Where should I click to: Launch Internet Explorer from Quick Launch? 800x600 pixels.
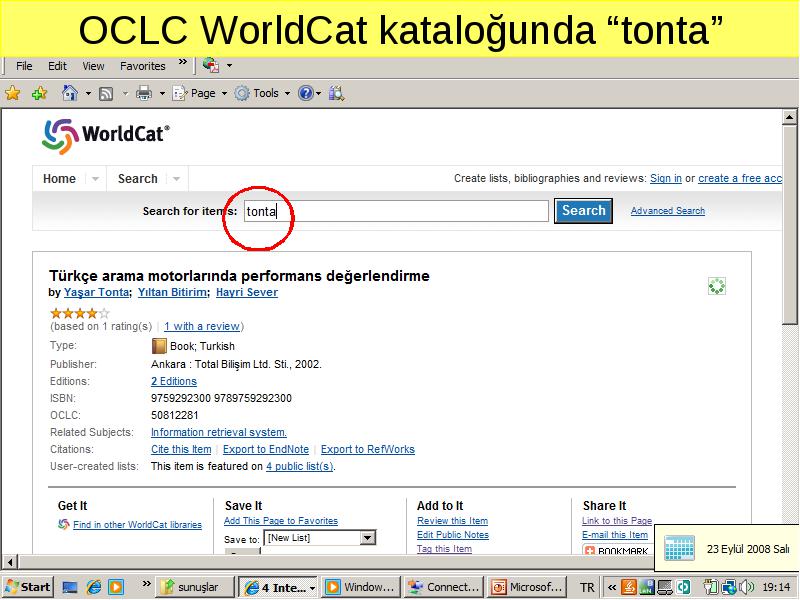point(93,587)
